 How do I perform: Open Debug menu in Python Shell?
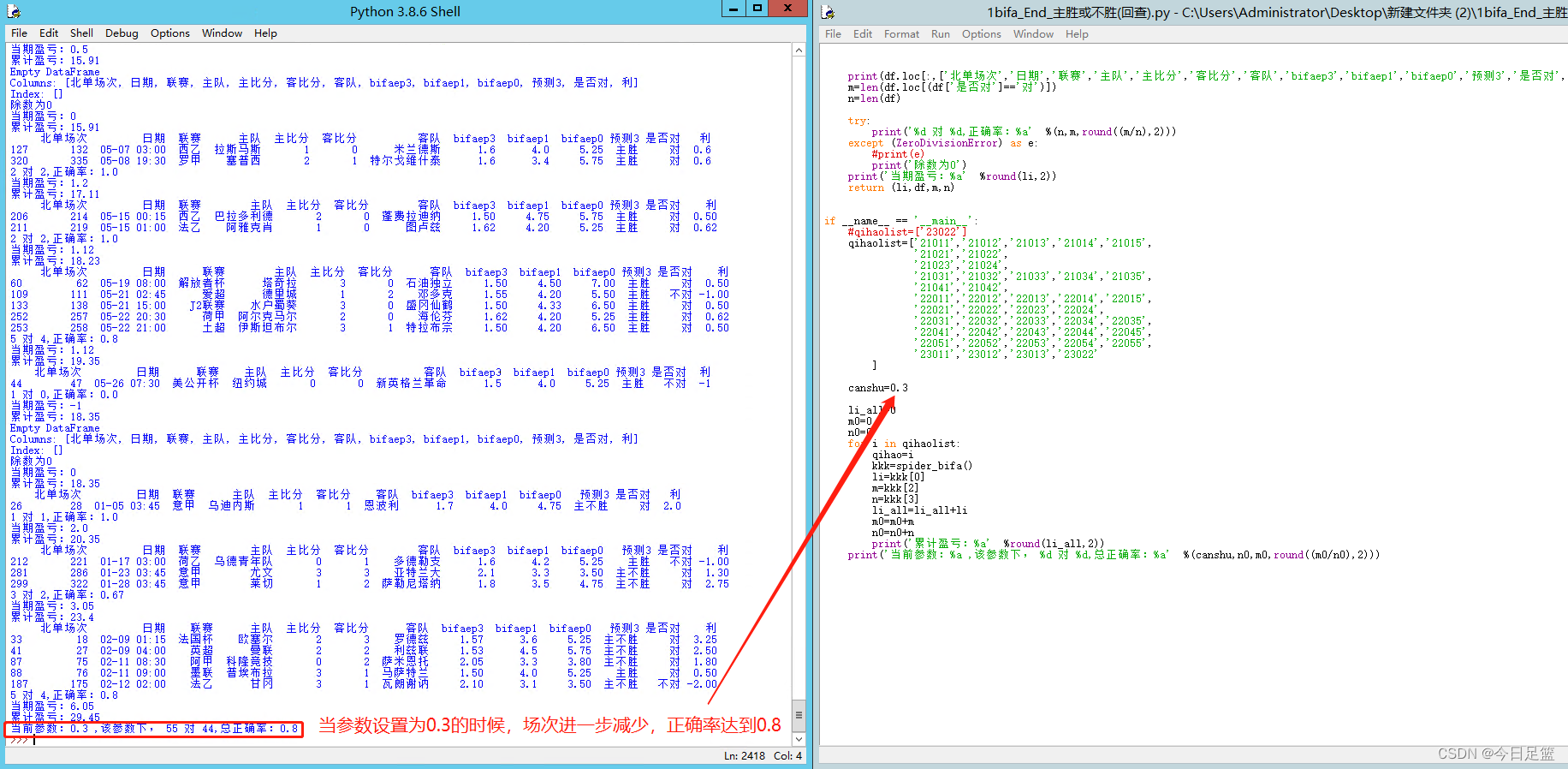click(122, 33)
